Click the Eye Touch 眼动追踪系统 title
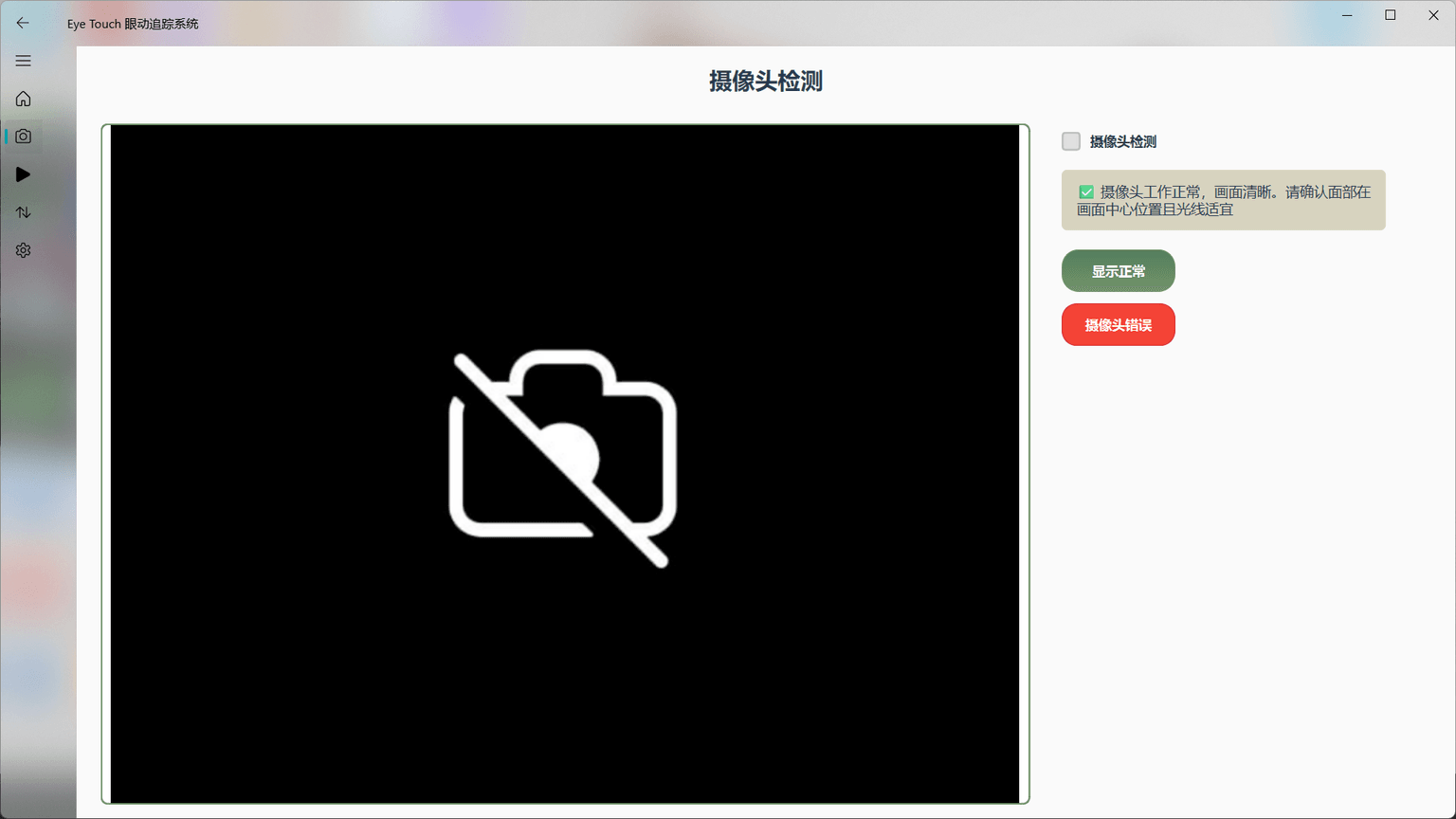The image size is (1456, 819). click(133, 24)
